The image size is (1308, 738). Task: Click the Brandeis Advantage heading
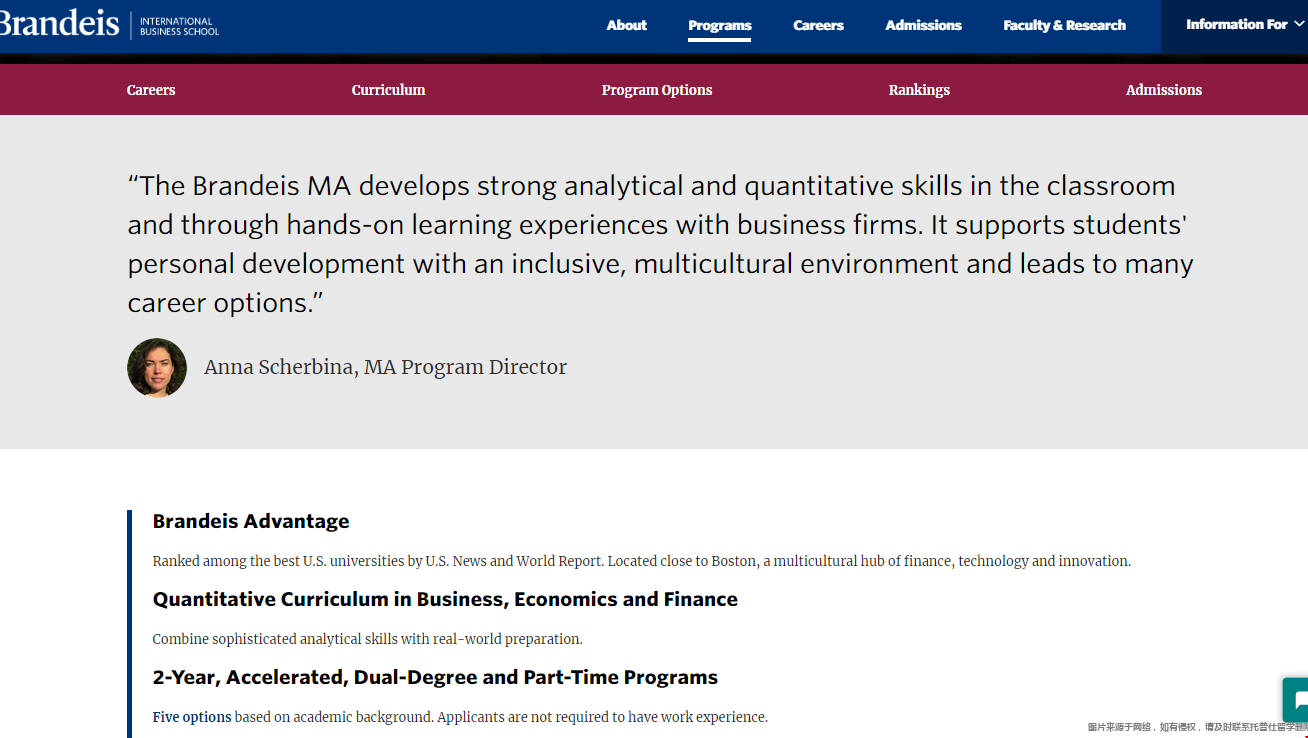(251, 521)
